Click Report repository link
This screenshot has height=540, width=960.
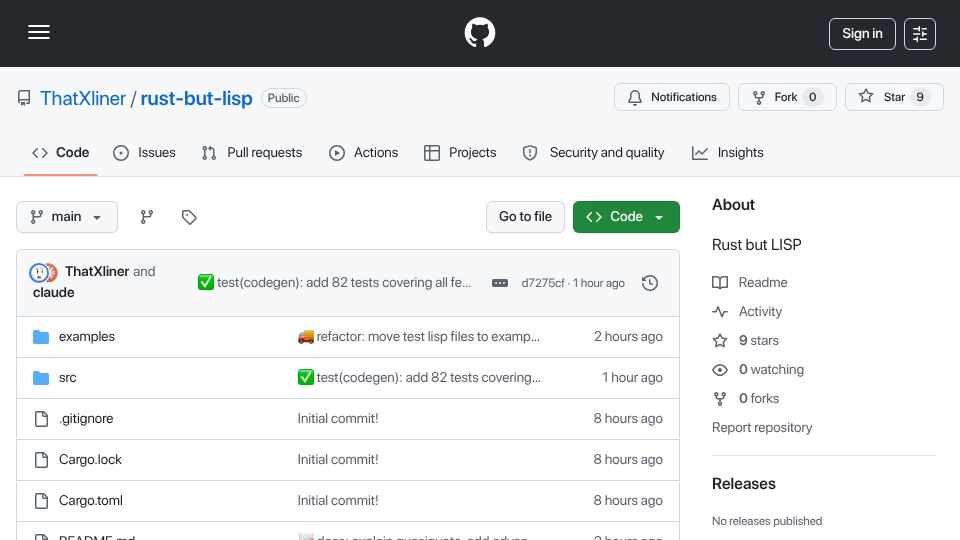pyautogui.click(x=762, y=427)
